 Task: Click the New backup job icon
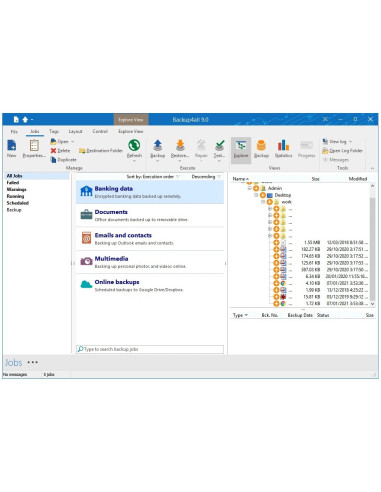(12, 148)
